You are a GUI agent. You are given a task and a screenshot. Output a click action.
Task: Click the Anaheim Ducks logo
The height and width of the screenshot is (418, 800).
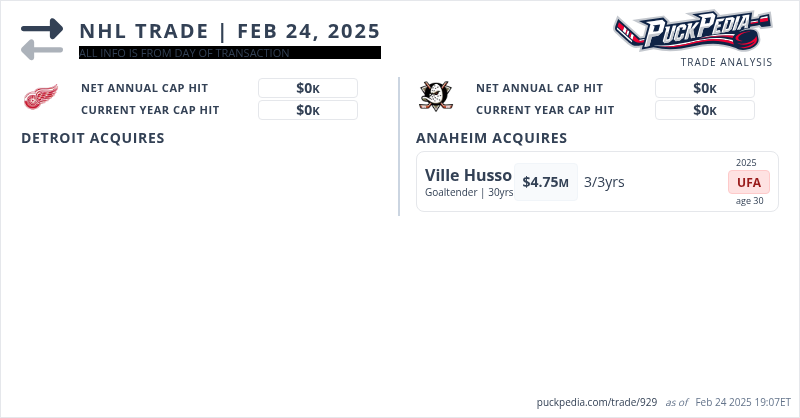[x=435, y=97]
